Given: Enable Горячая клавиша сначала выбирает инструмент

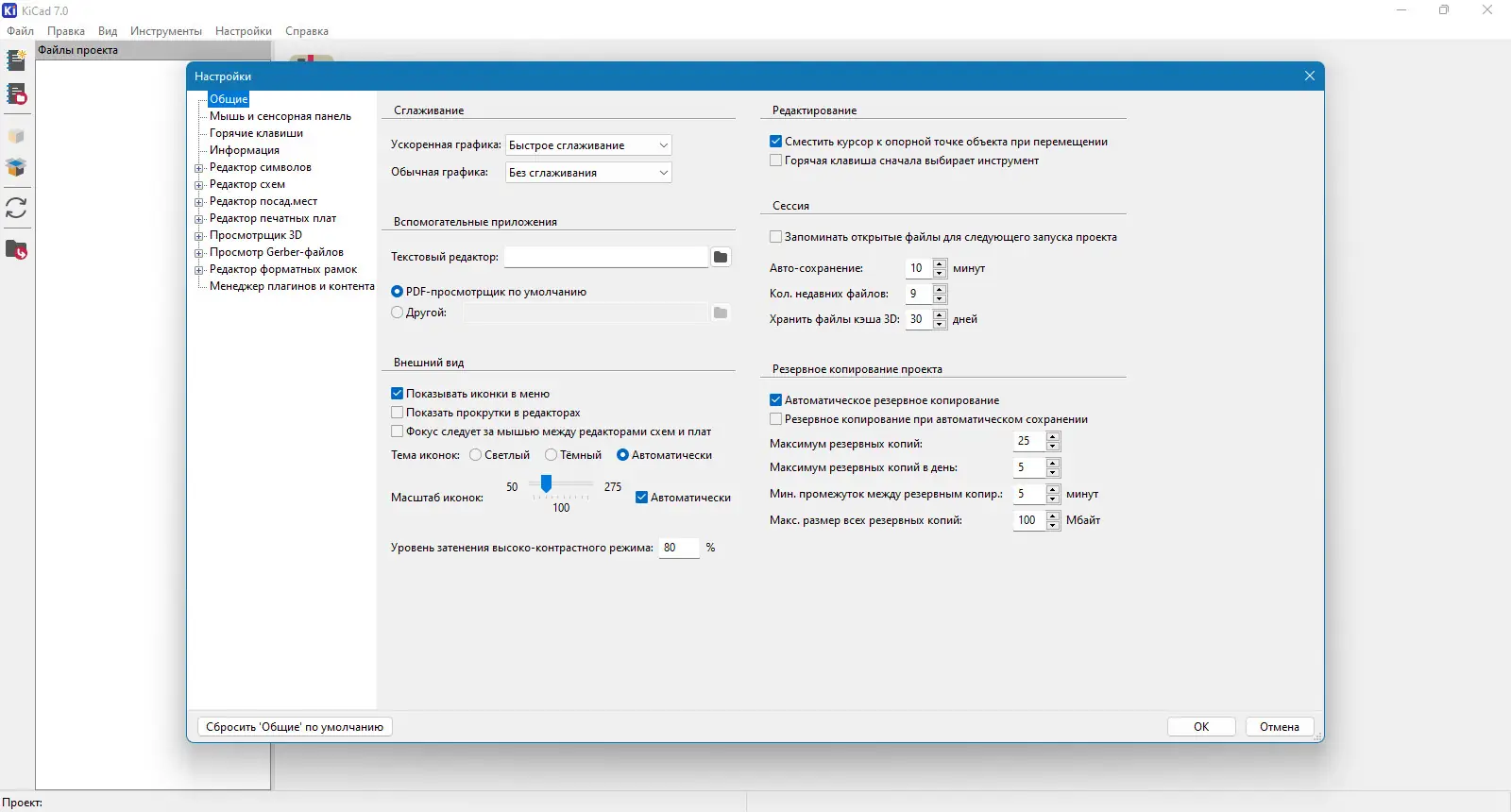Looking at the screenshot, I should 775,161.
